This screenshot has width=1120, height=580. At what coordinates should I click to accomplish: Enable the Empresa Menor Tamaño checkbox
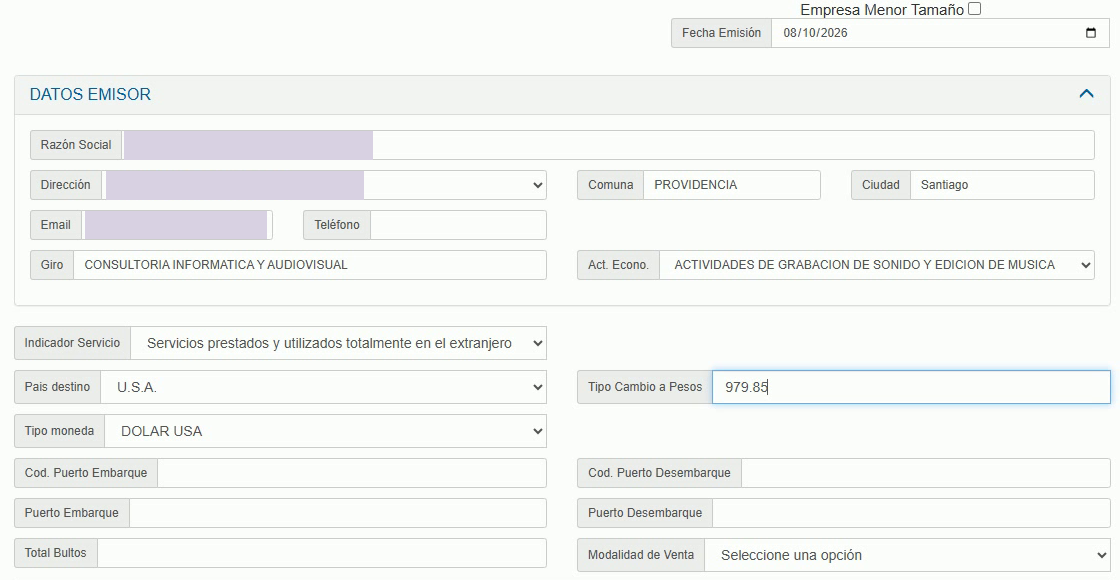[x=974, y=9]
